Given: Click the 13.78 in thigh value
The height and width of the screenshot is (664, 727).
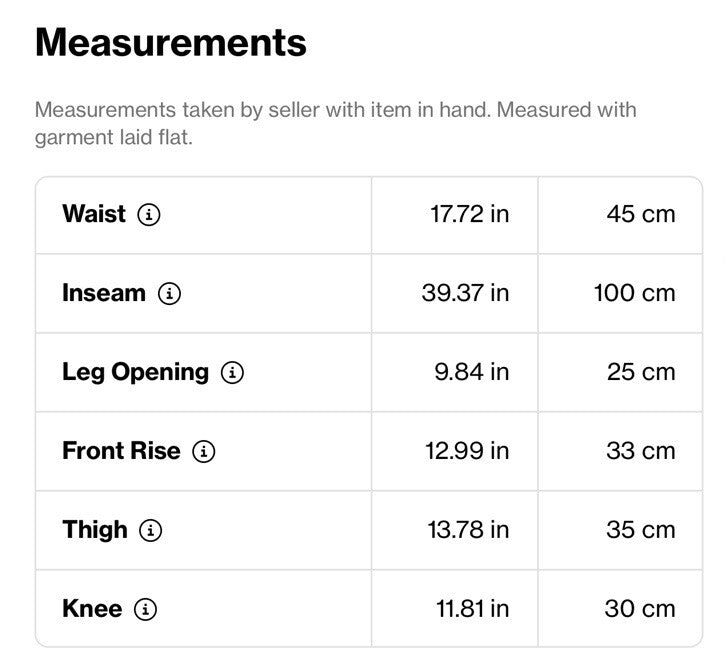Looking at the screenshot, I should 468,530.
